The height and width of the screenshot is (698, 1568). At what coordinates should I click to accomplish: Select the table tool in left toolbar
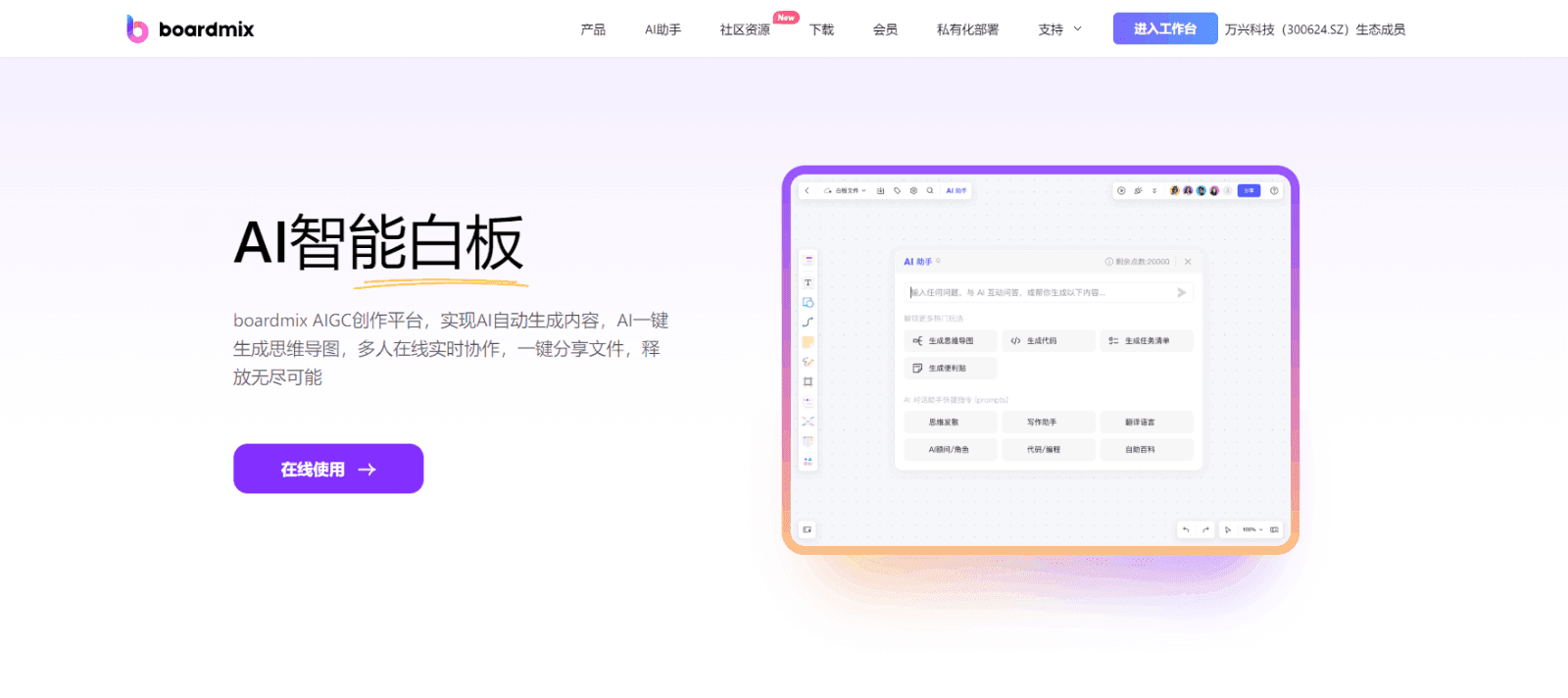(x=808, y=441)
